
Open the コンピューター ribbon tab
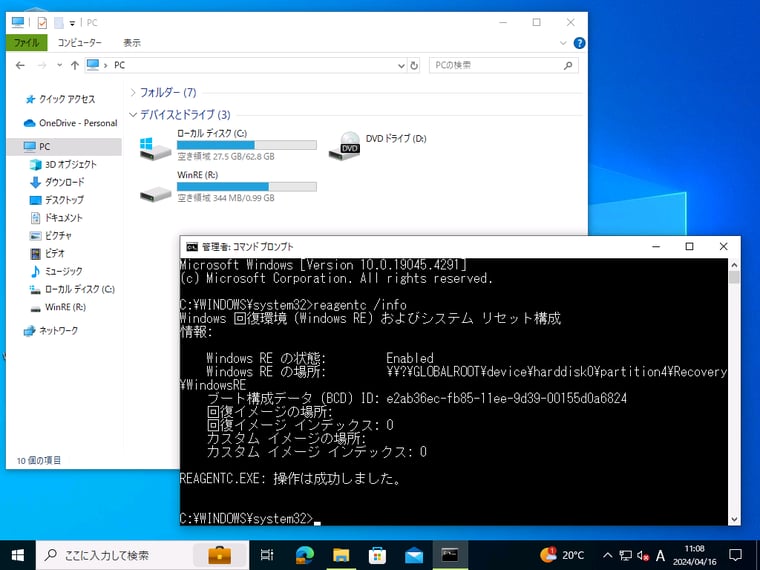[x=79, y=43]
